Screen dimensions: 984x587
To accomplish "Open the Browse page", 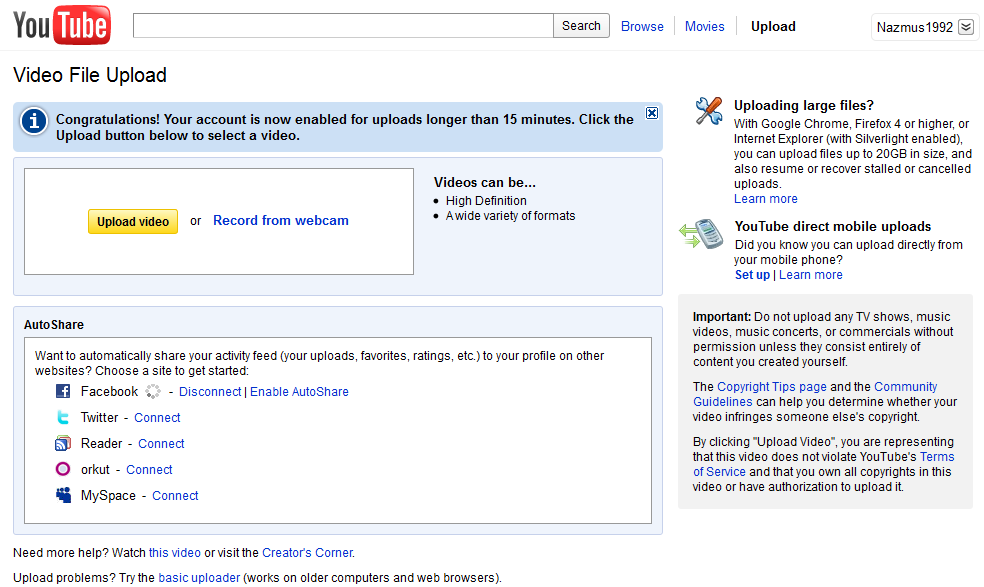I will [x=642, y=26].
